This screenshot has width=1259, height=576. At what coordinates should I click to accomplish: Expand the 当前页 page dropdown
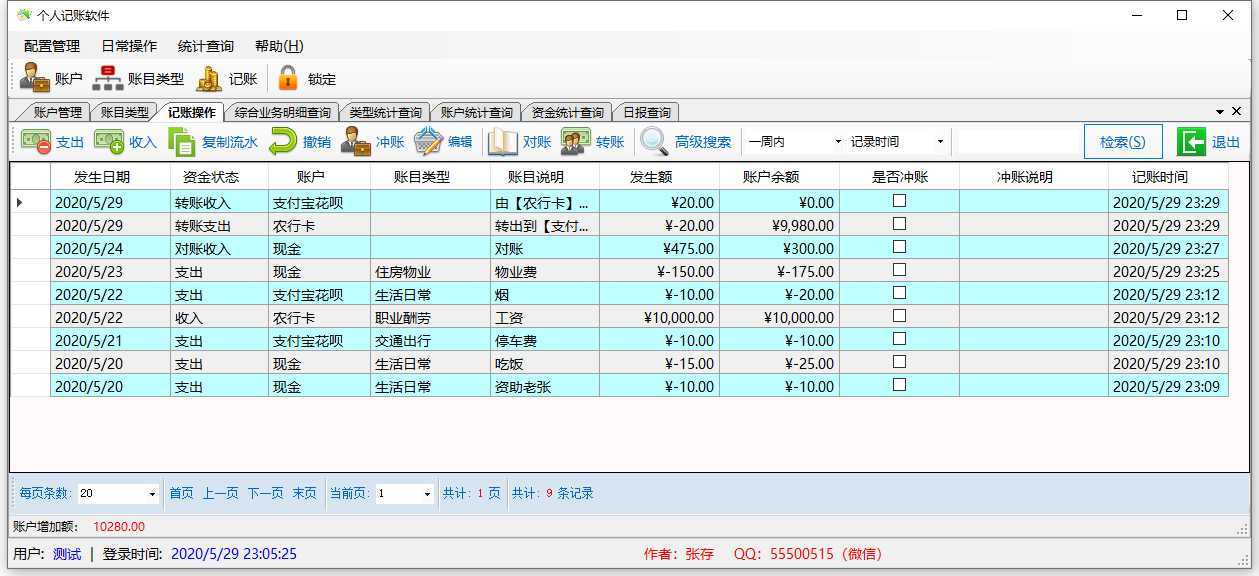coord(428,494)
